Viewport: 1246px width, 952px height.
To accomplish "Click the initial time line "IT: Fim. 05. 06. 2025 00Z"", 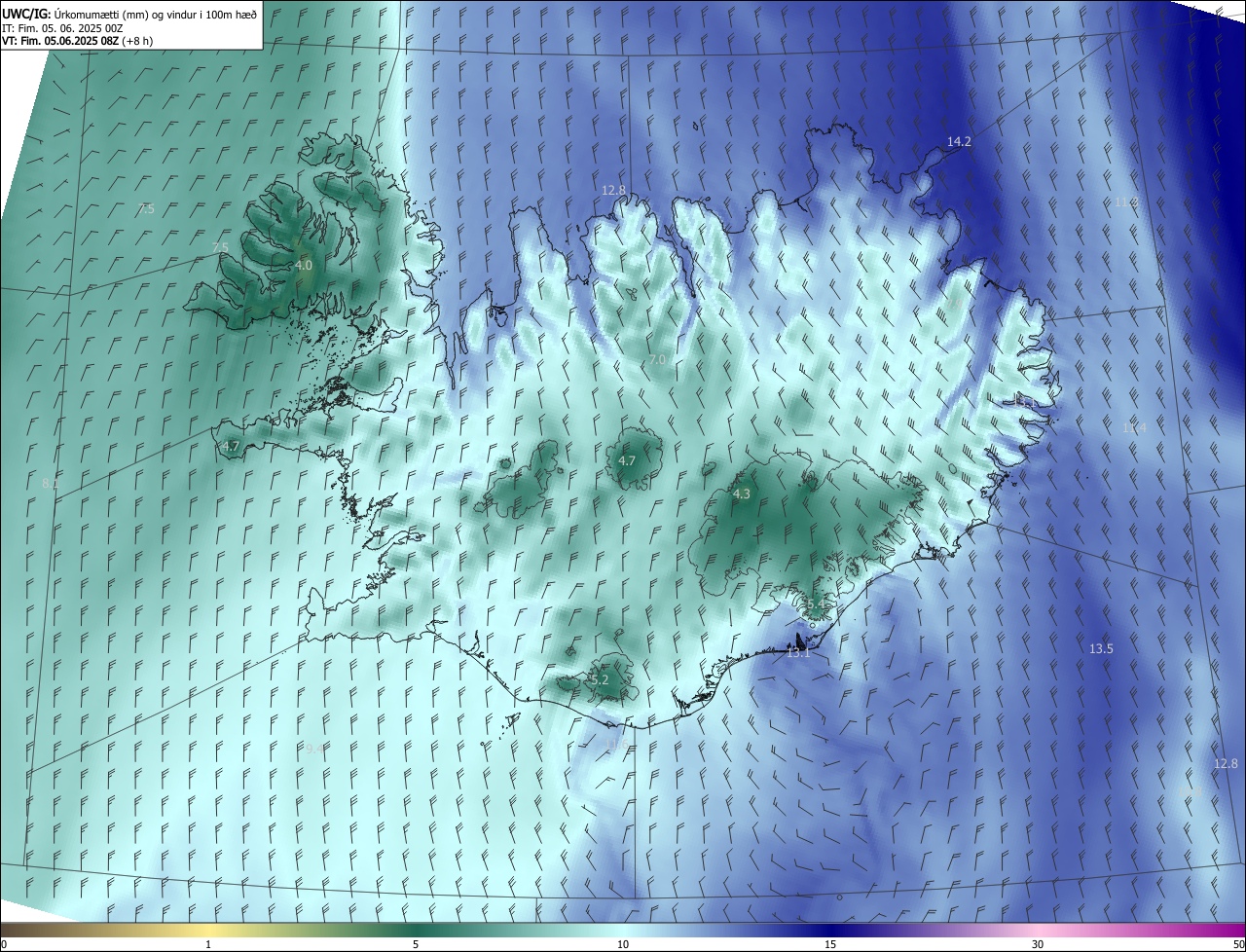I will pyautogui.click(x=61, y=27).
